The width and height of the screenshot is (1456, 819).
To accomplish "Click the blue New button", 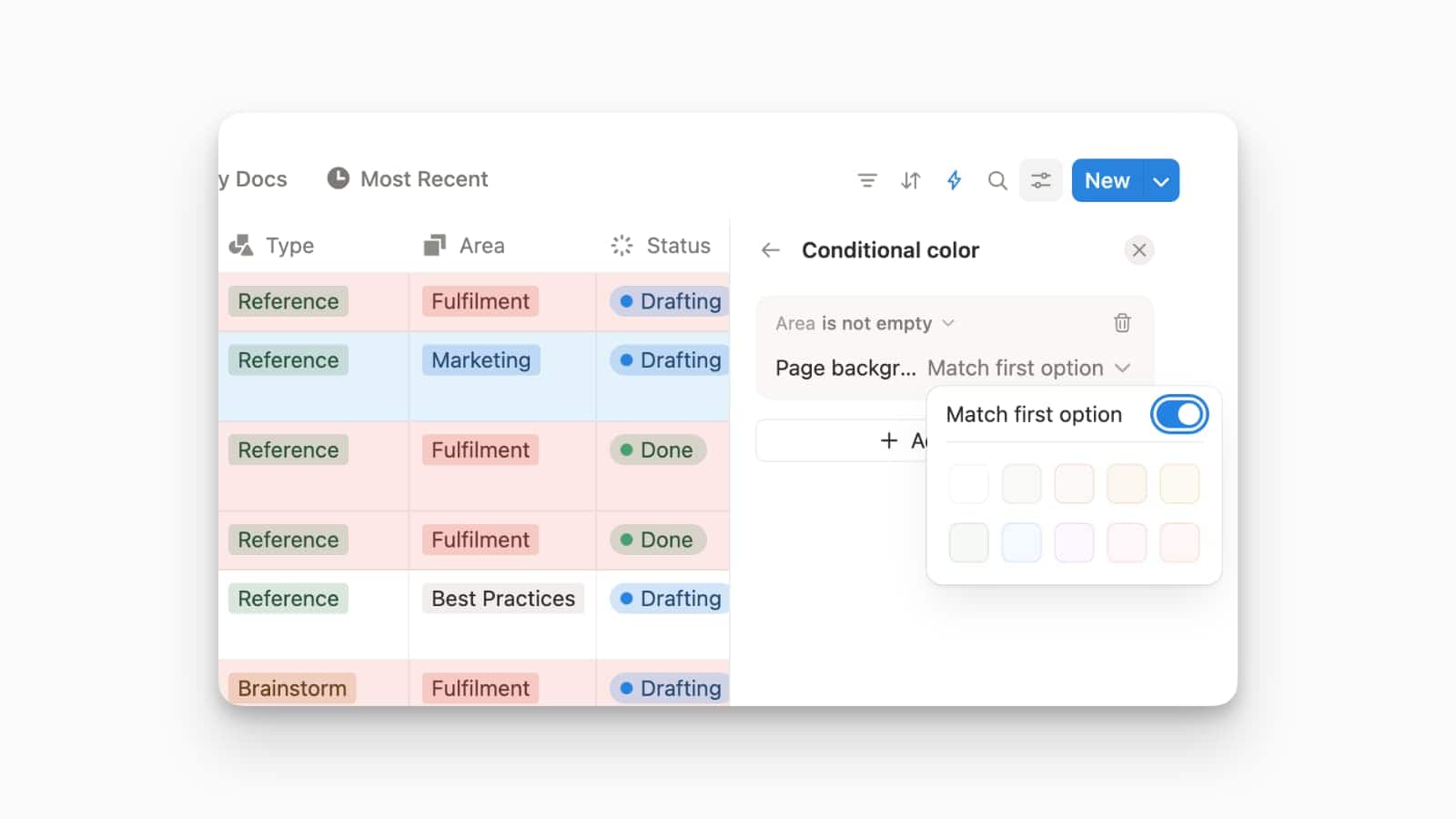I will (x=1107, y=181).
